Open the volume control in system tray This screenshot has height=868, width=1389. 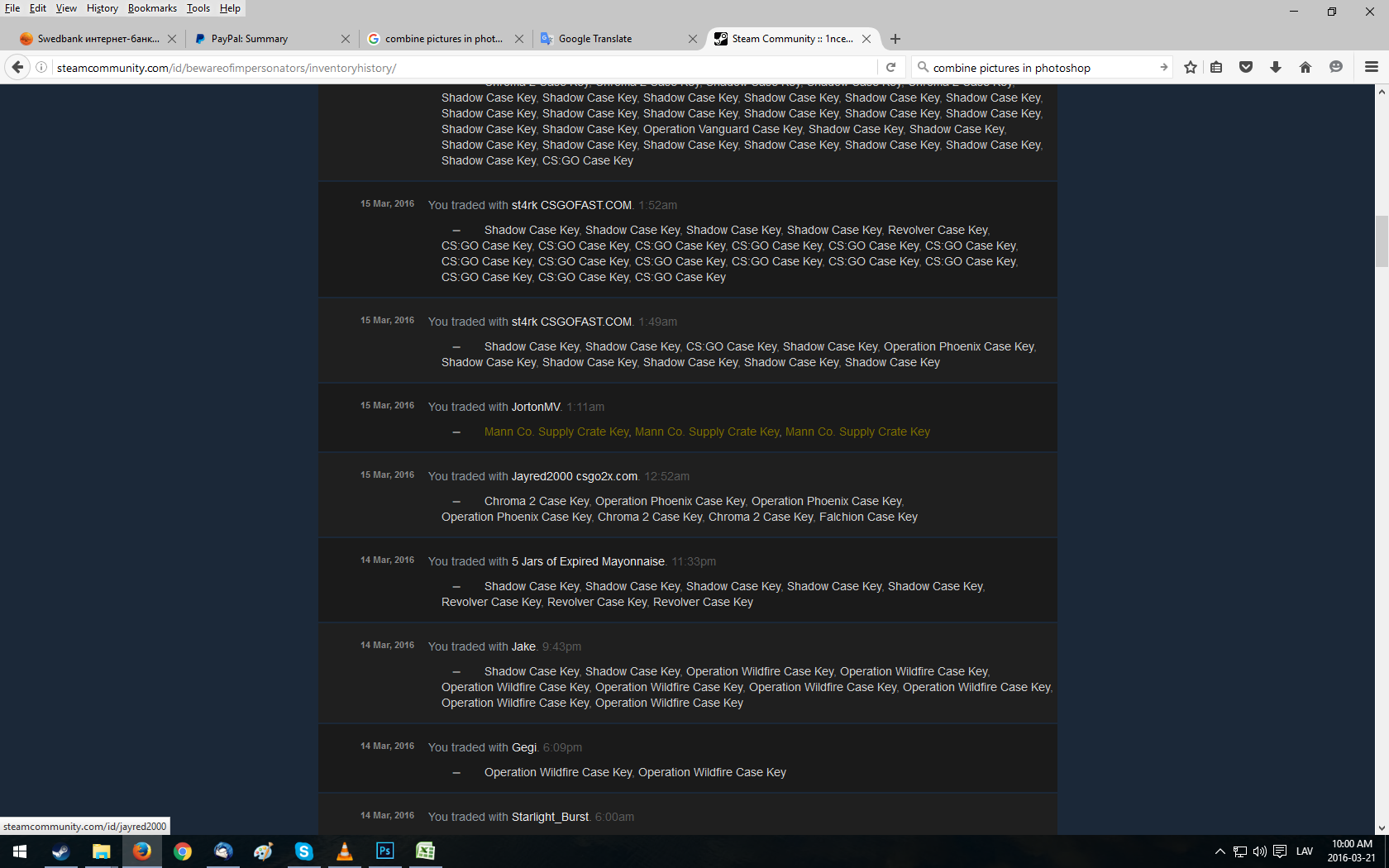pyautogui.click(x=1260, y=851)
